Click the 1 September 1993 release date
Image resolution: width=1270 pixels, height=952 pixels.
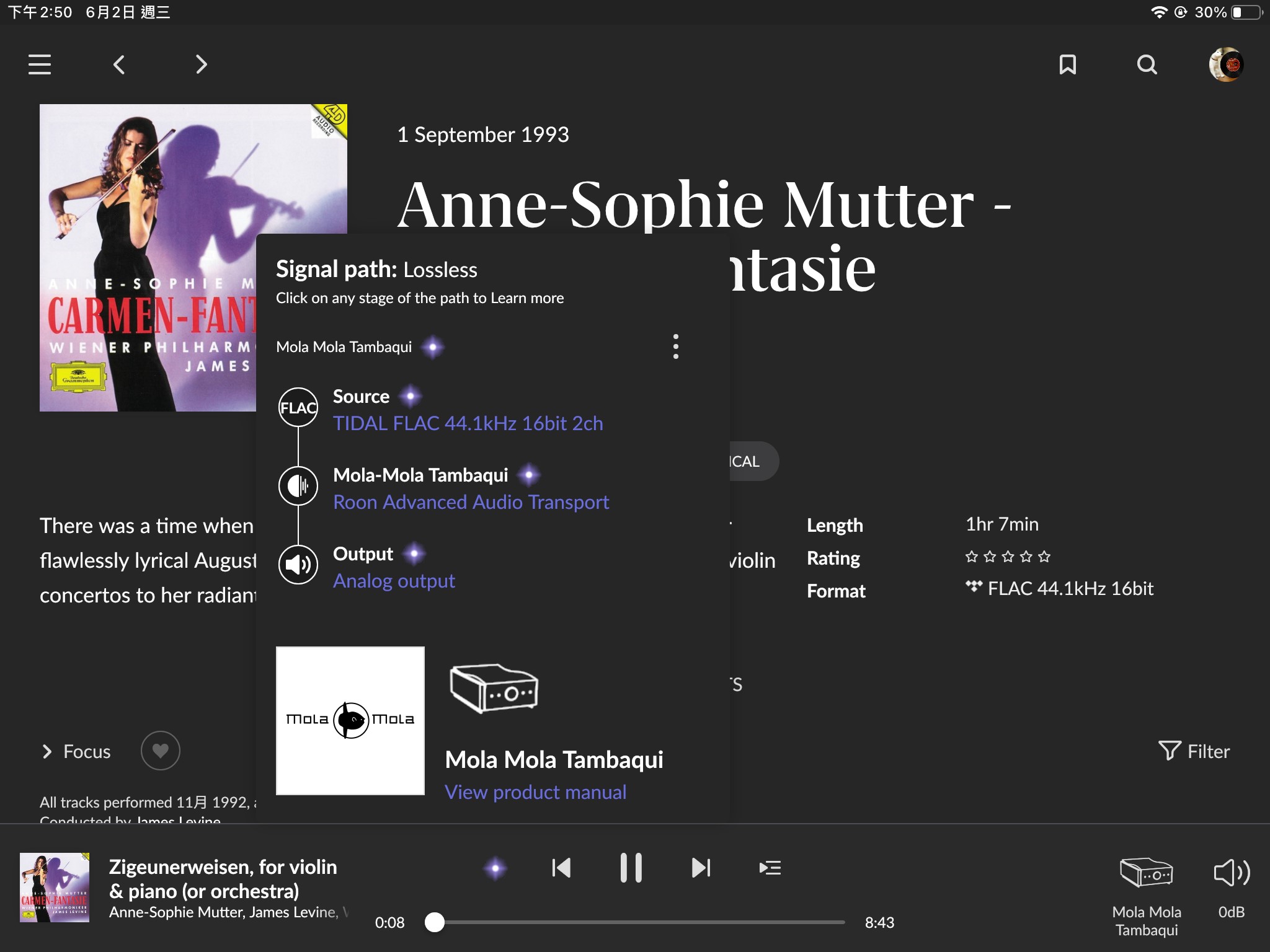483,134
